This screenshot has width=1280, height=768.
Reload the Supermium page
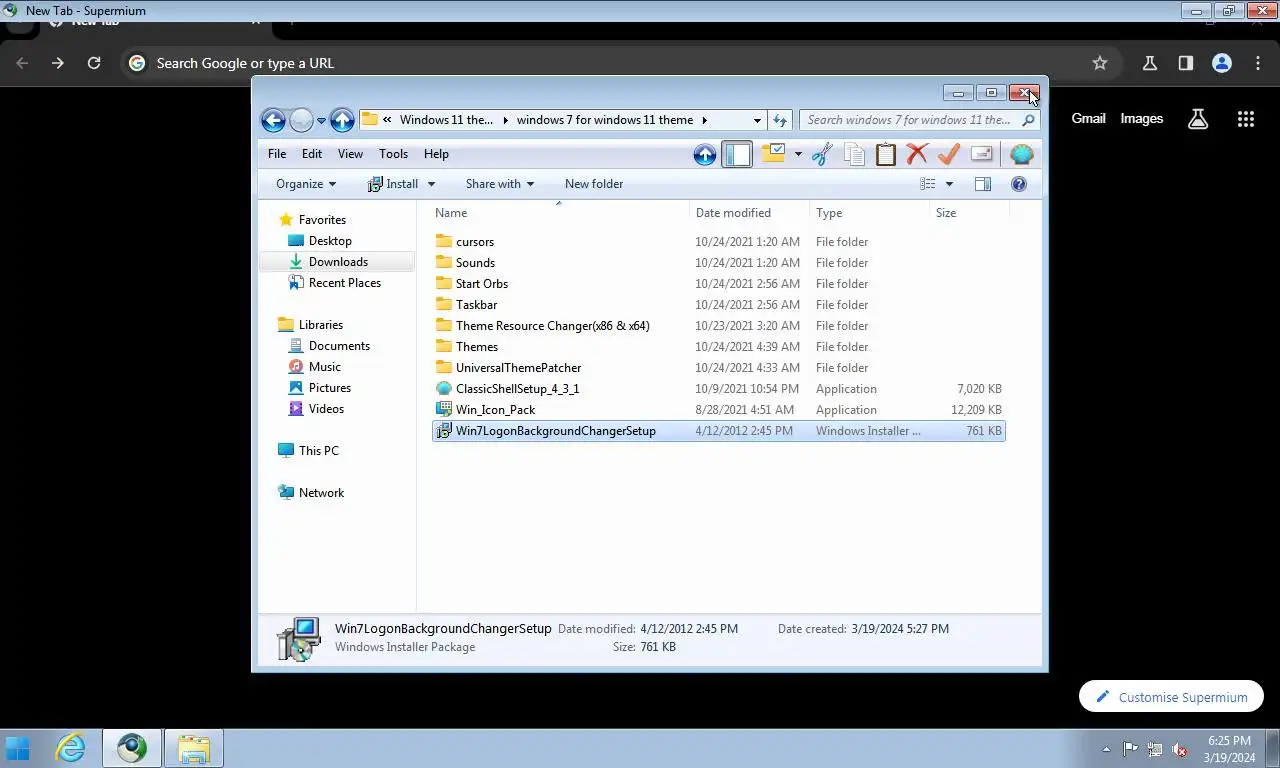94,63
